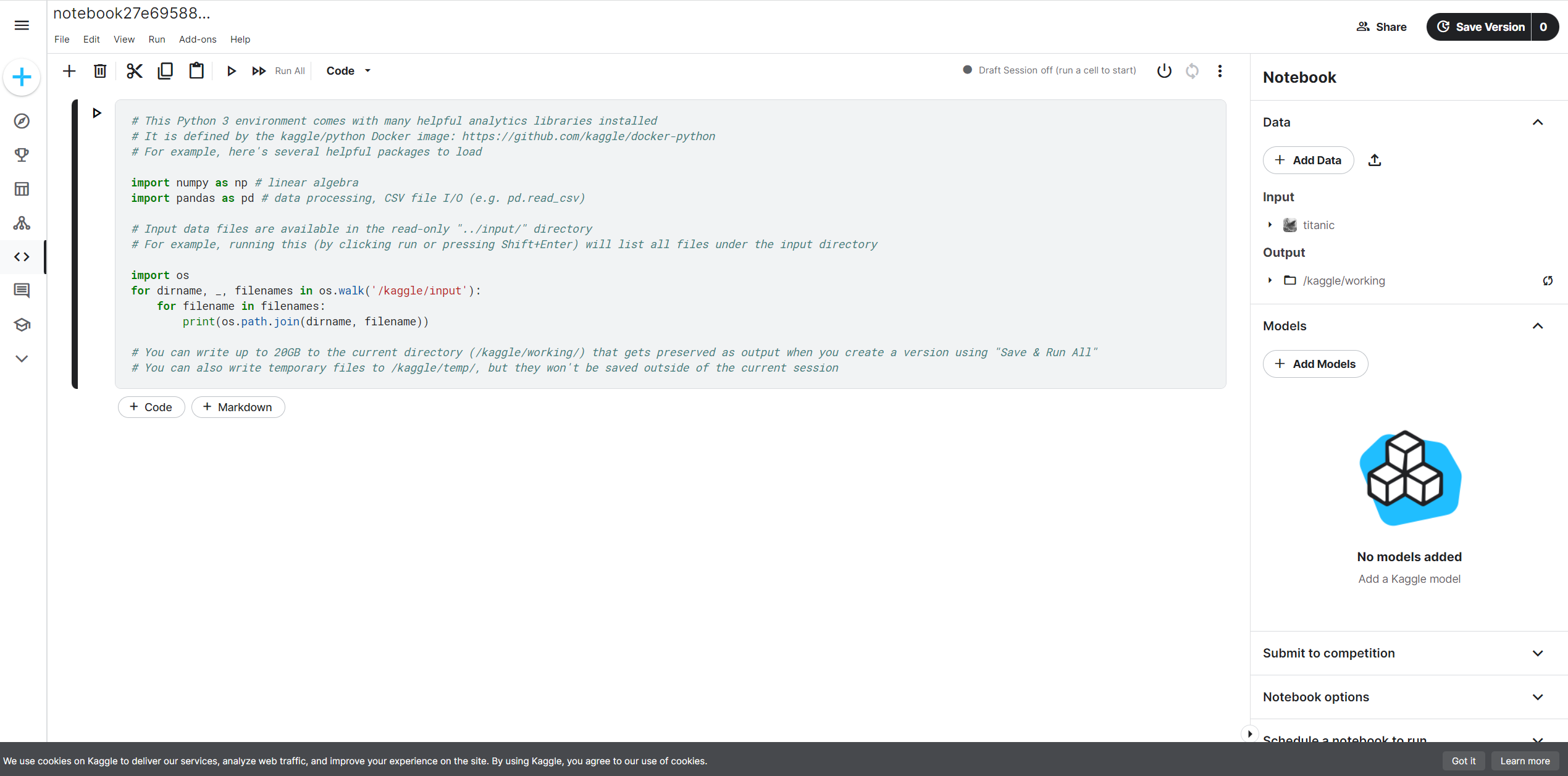Open the Code cell type dropdown

348,71
